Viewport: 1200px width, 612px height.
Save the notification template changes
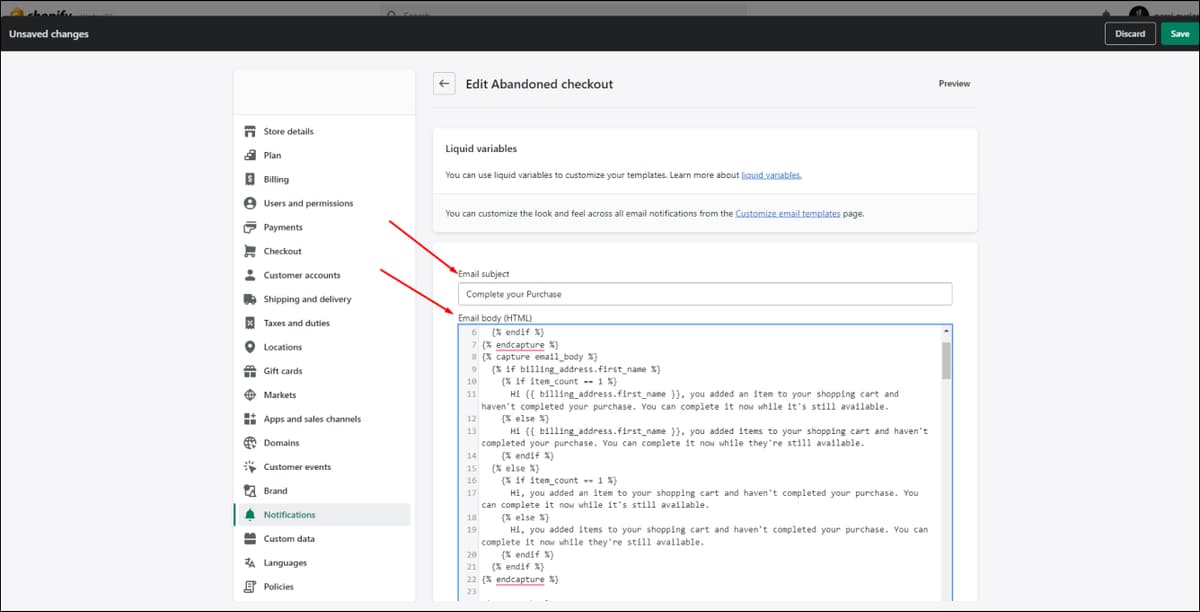point(1180,34)
